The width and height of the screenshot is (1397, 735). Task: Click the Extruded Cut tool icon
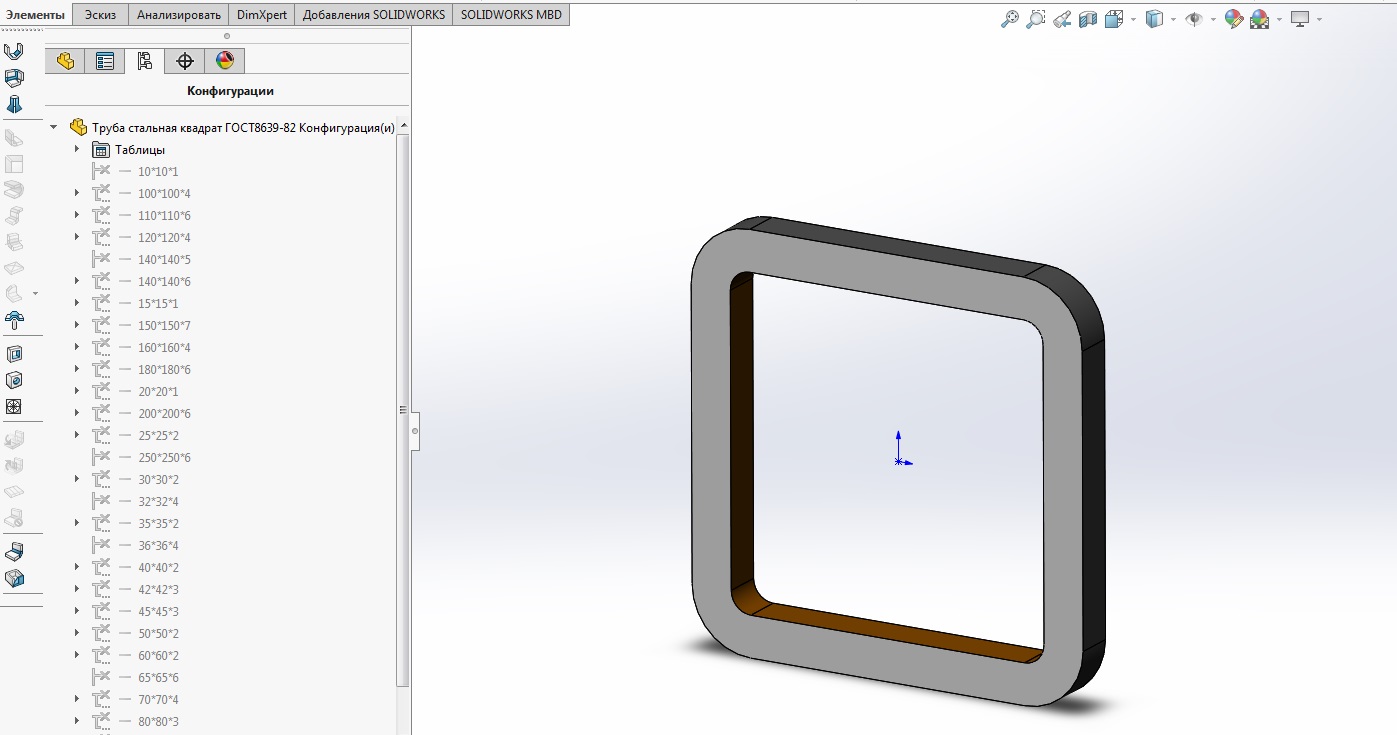[x=14, y=354]
